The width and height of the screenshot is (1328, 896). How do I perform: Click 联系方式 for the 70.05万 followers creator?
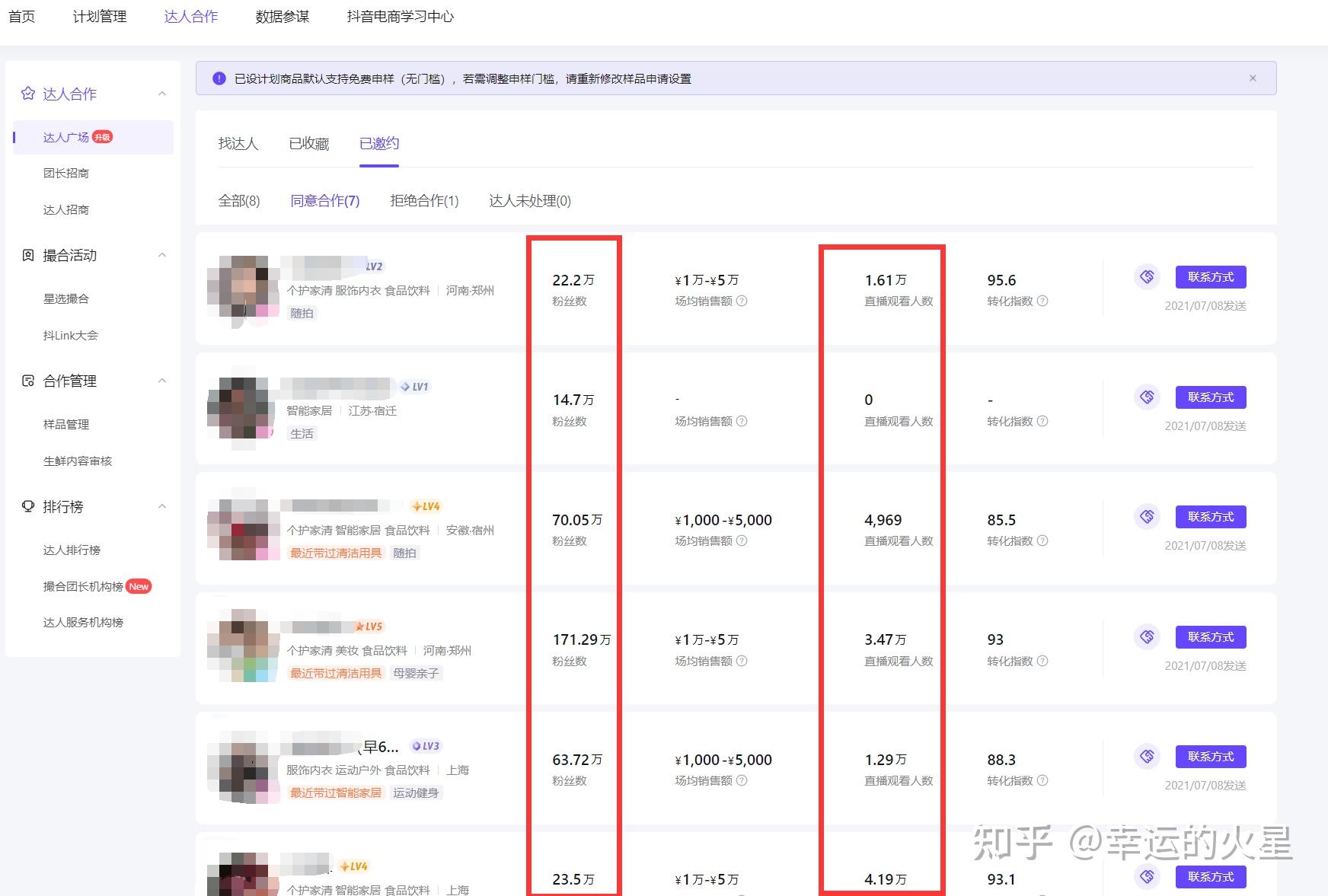(1211, 517)
